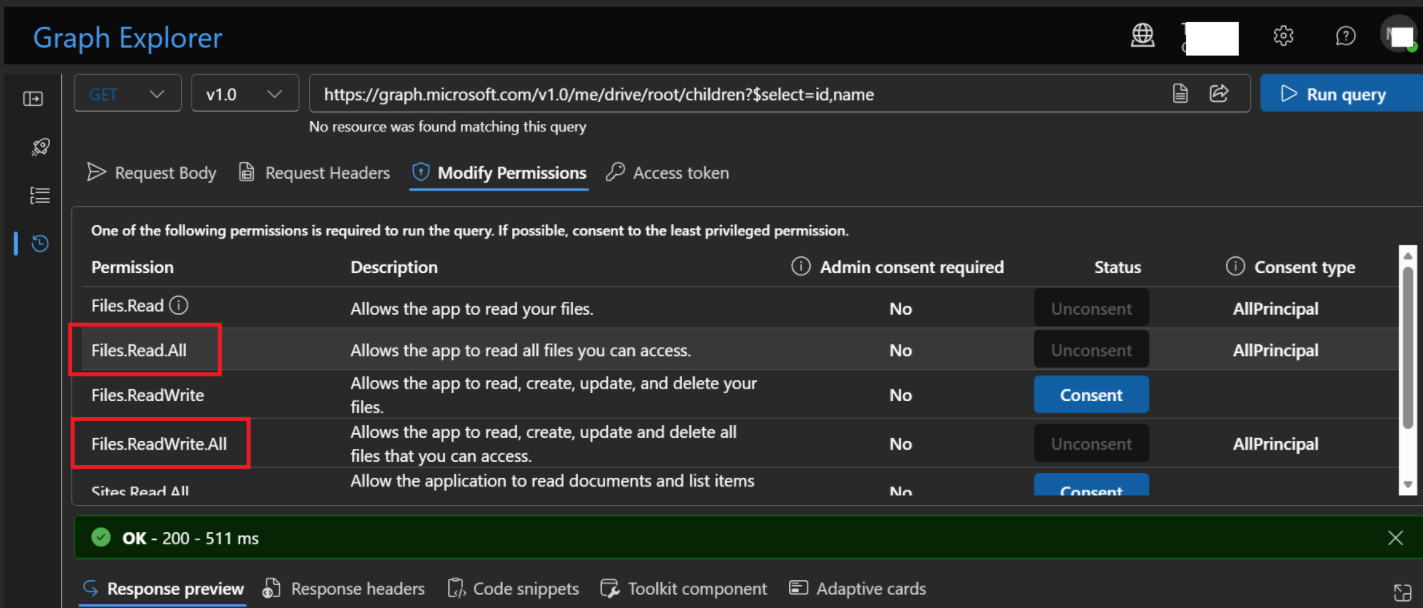Toggle the sidebar panel icon
The width and height of the screenshot is (1423, 608).
pos(33,99)
